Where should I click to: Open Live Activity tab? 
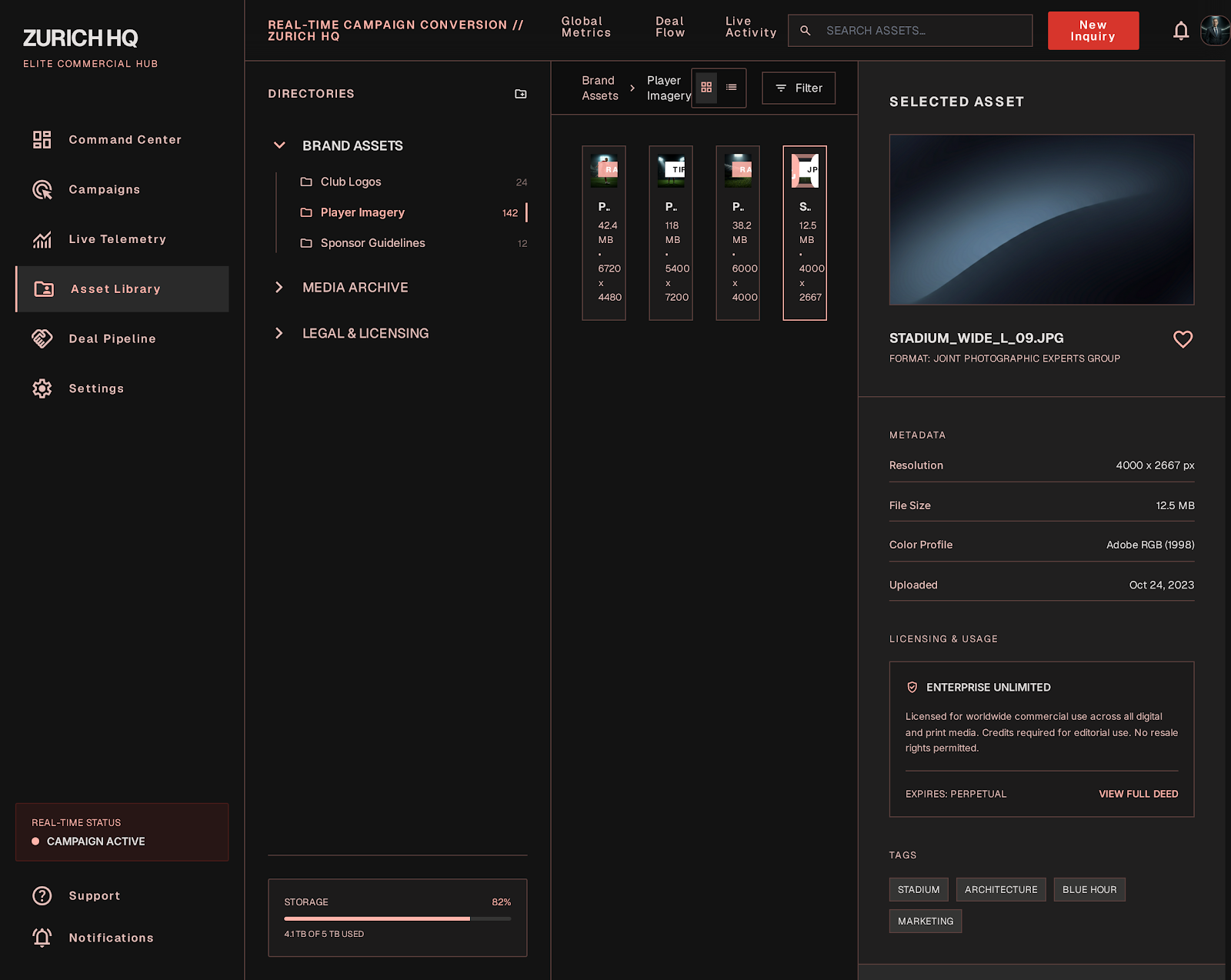750,27
